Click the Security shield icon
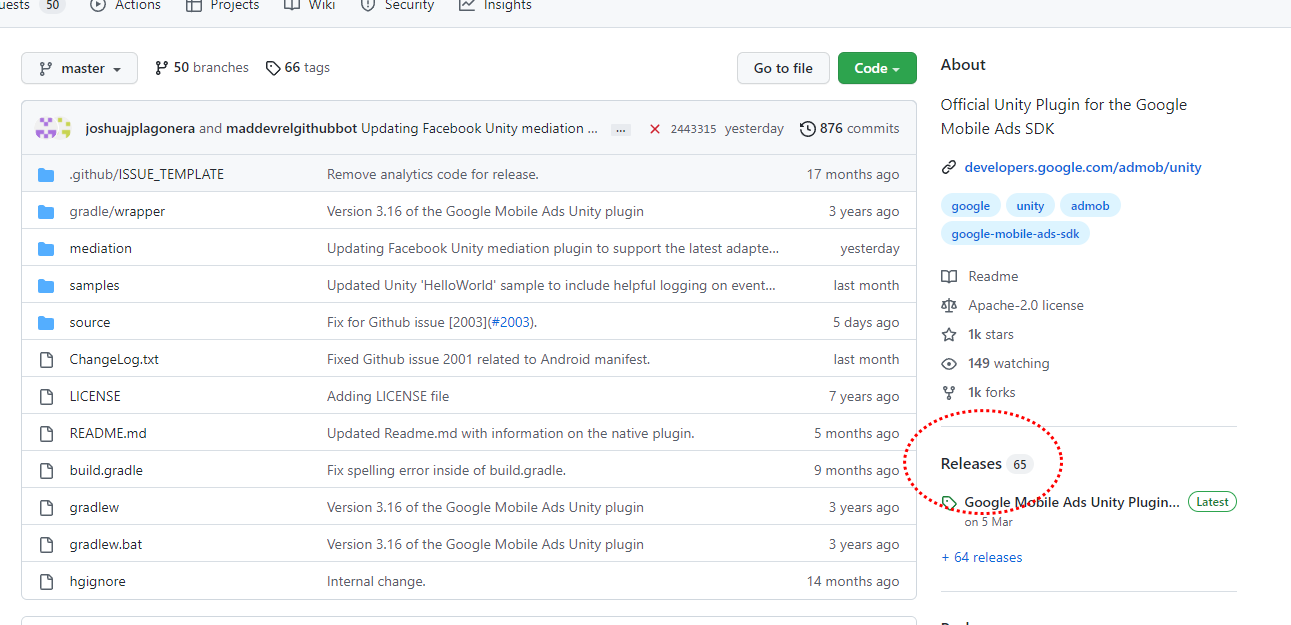Image resolution: width=1291 pixels, height=625 pixels. click(x=368, y=5)
